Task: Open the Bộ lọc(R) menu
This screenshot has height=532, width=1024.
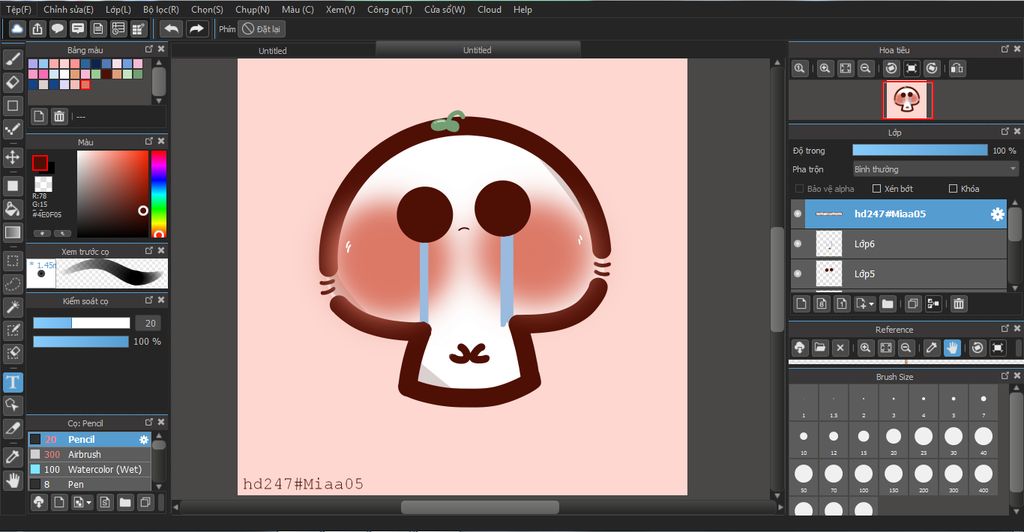Action: 161,10
